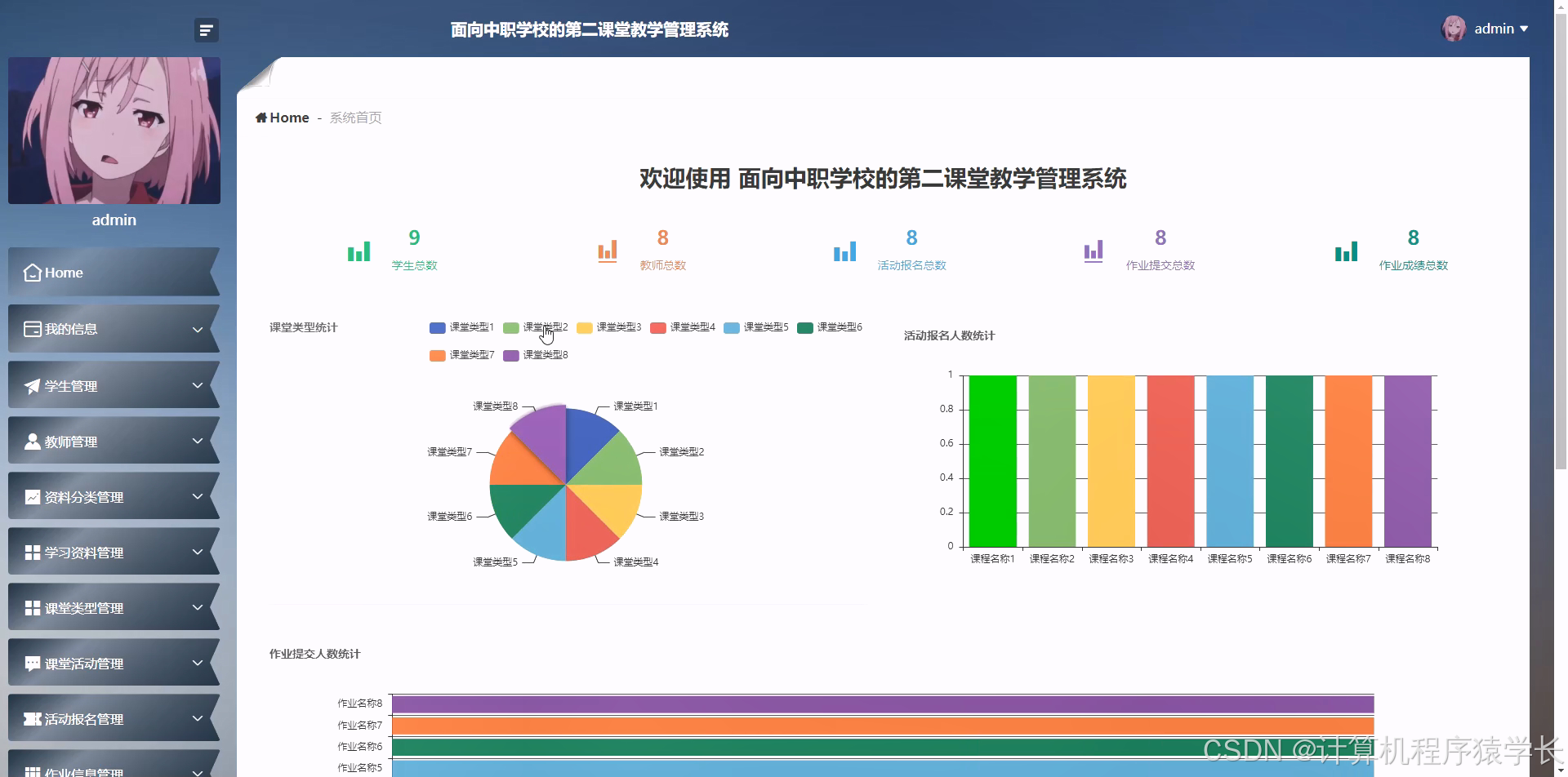
Task: Click the 课堂类型统计 chart title
Action: pos(303,327)
